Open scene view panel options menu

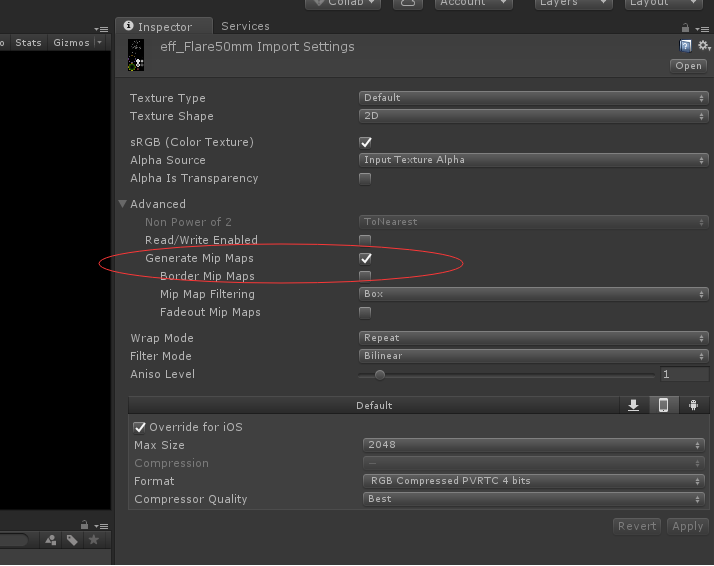pyautogui.click(x=101, y=29)
